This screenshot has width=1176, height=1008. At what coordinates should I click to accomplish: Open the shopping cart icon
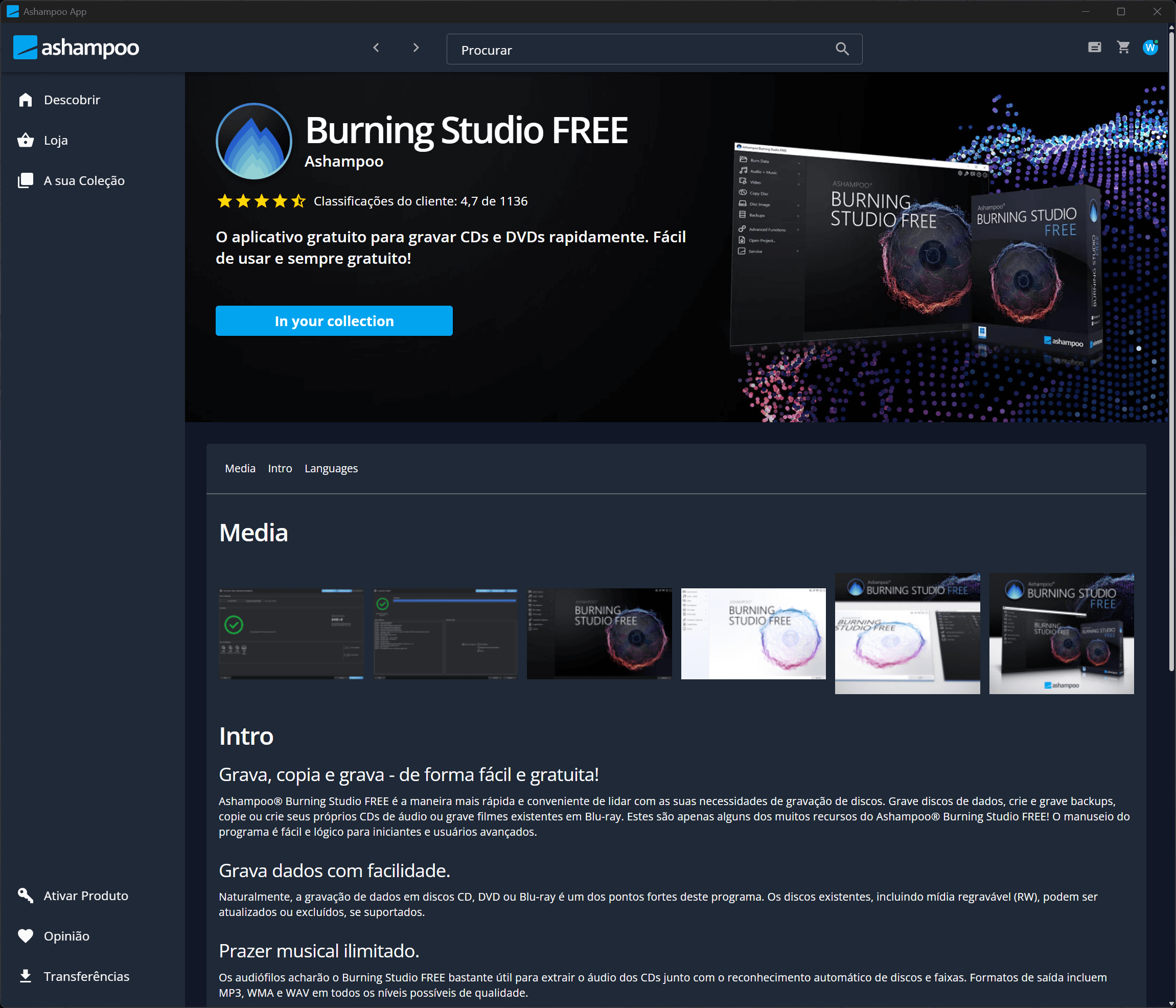(x=1123, y=48)
